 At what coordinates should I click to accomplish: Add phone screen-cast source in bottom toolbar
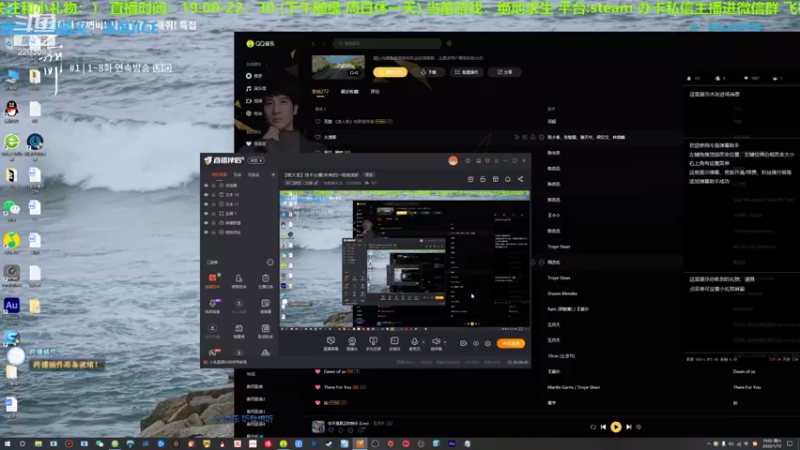click(373, 343)
